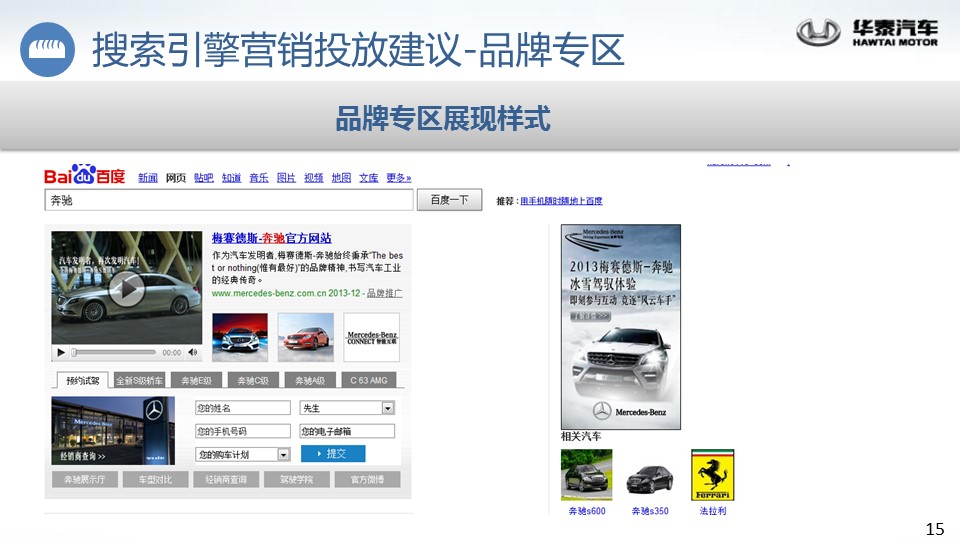Click the blue bread icon in slide title
This screenshot has width=960, height=540.
click(x=47, y=50)
